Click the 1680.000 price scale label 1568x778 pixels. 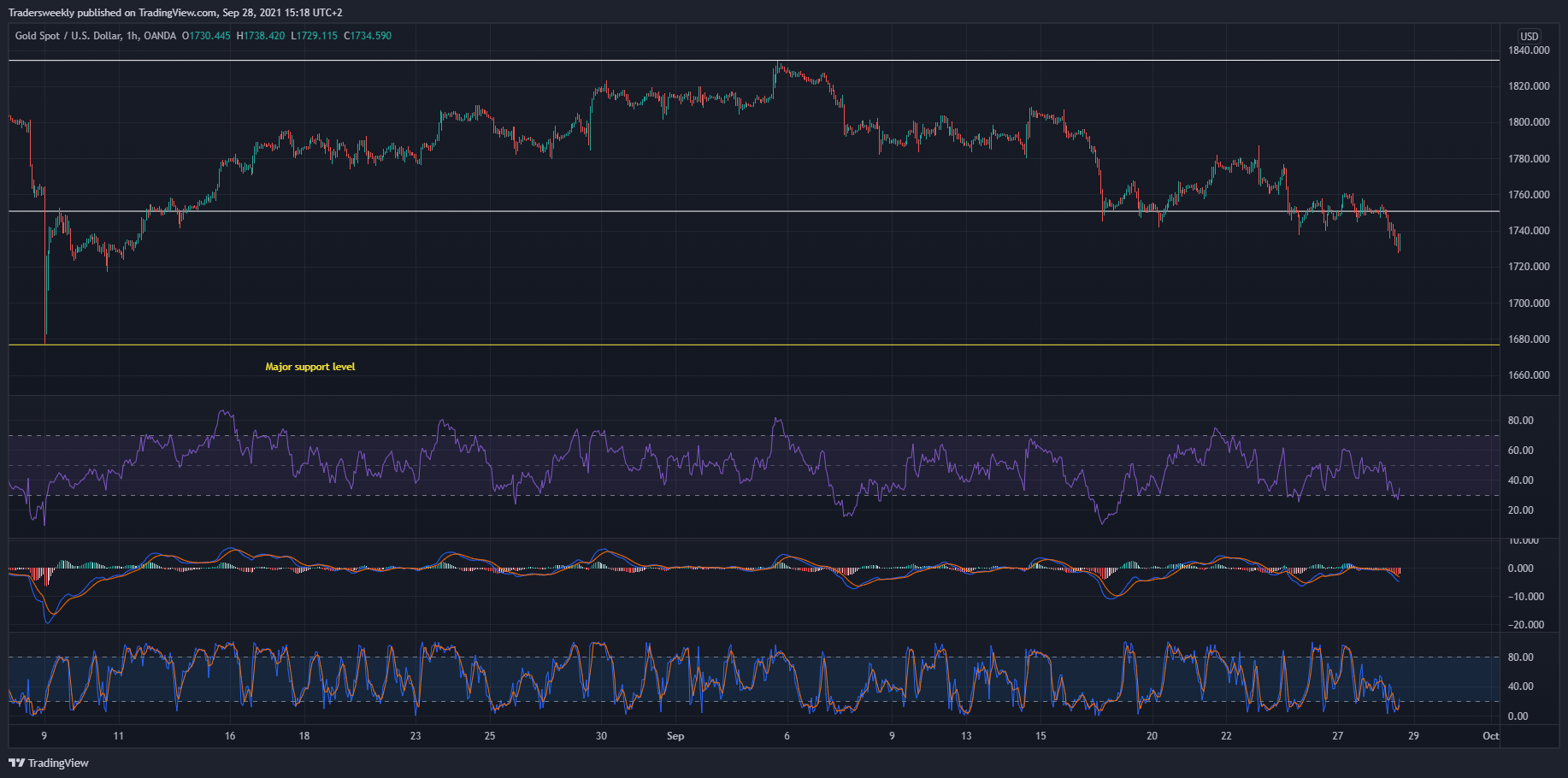tap(1529, 339)
